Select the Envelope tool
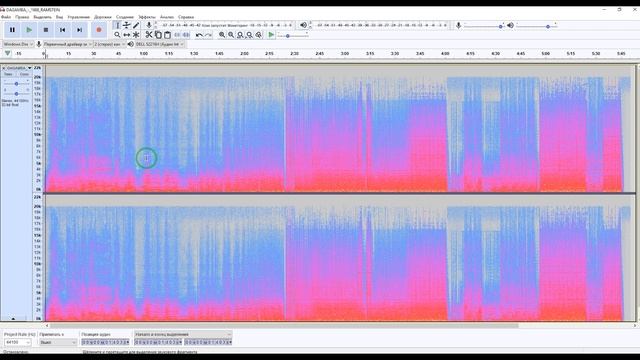Image resolution: width=640 pixels, height=360 pixels. pyautogui.click(x=127, y=25)
